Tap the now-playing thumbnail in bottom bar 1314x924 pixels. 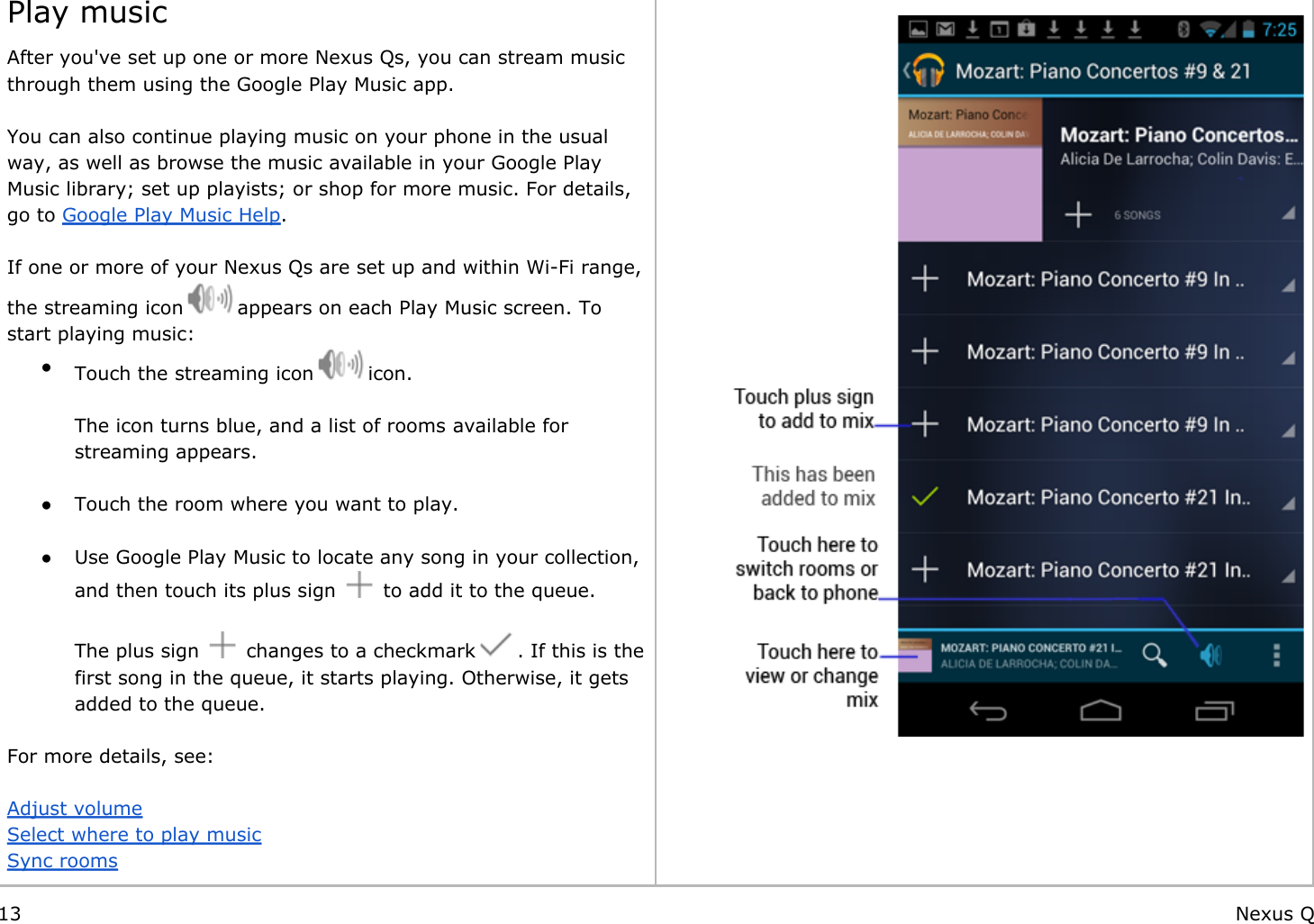click(x=915, y=655)
